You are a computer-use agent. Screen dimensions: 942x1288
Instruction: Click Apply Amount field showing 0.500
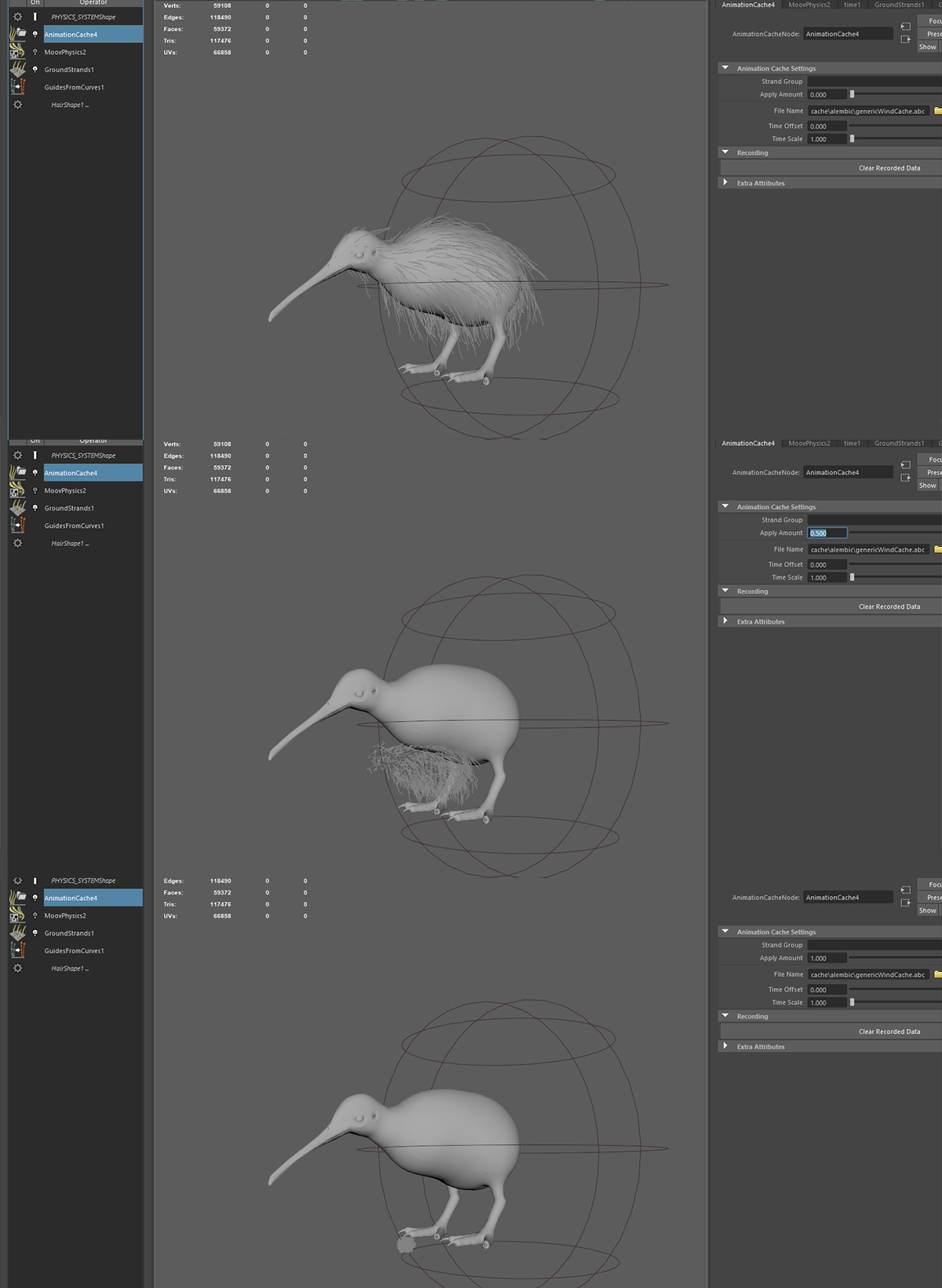pos(827,533)
